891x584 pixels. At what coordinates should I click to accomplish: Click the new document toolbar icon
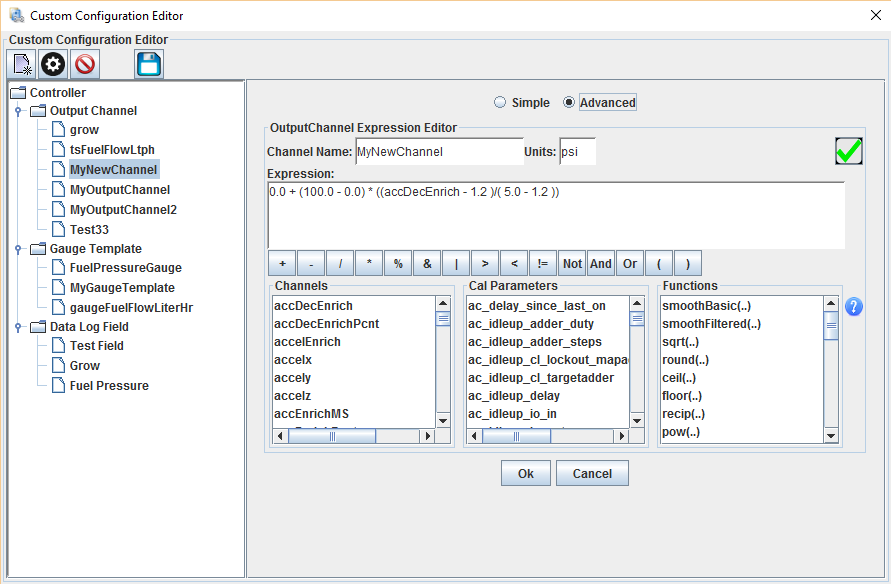23,65
